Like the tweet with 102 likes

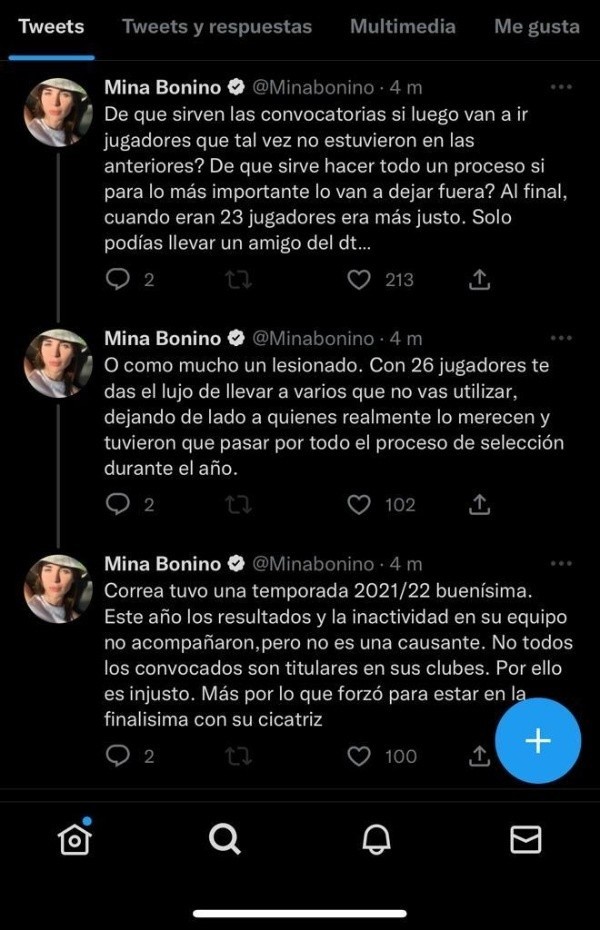click(x=359, y=505)
